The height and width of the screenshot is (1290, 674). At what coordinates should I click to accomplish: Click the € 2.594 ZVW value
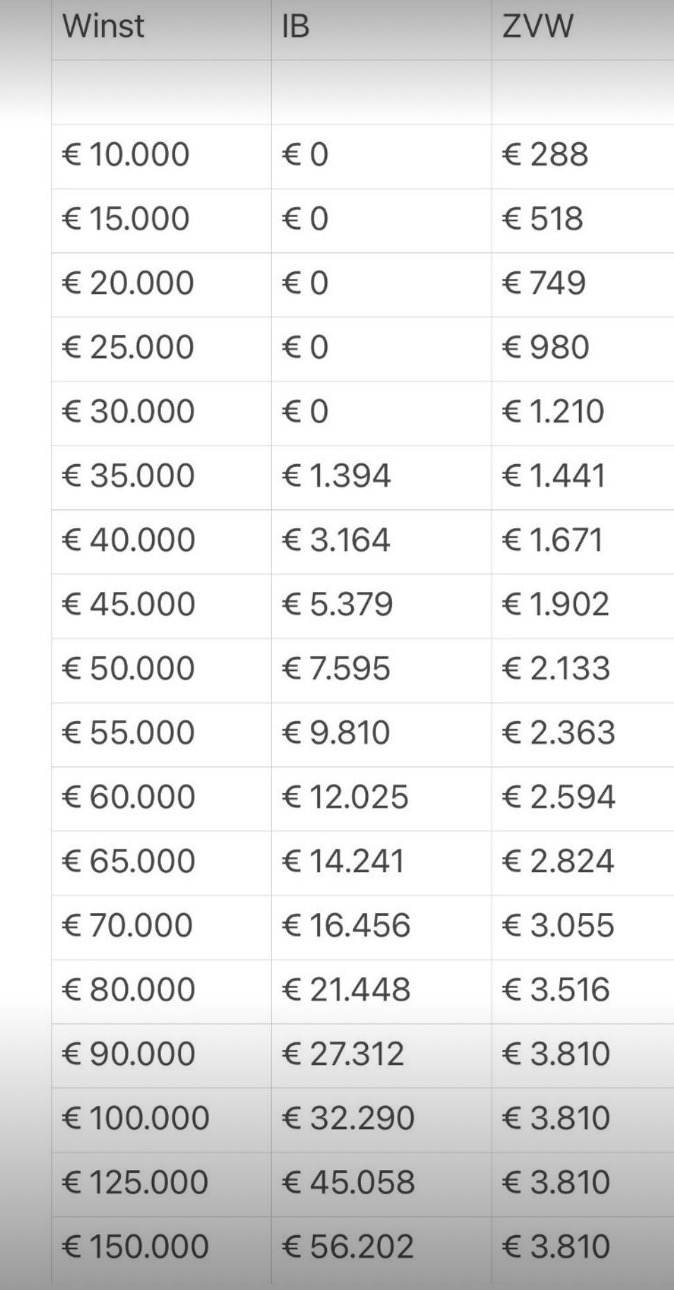[x=558, y=798]
